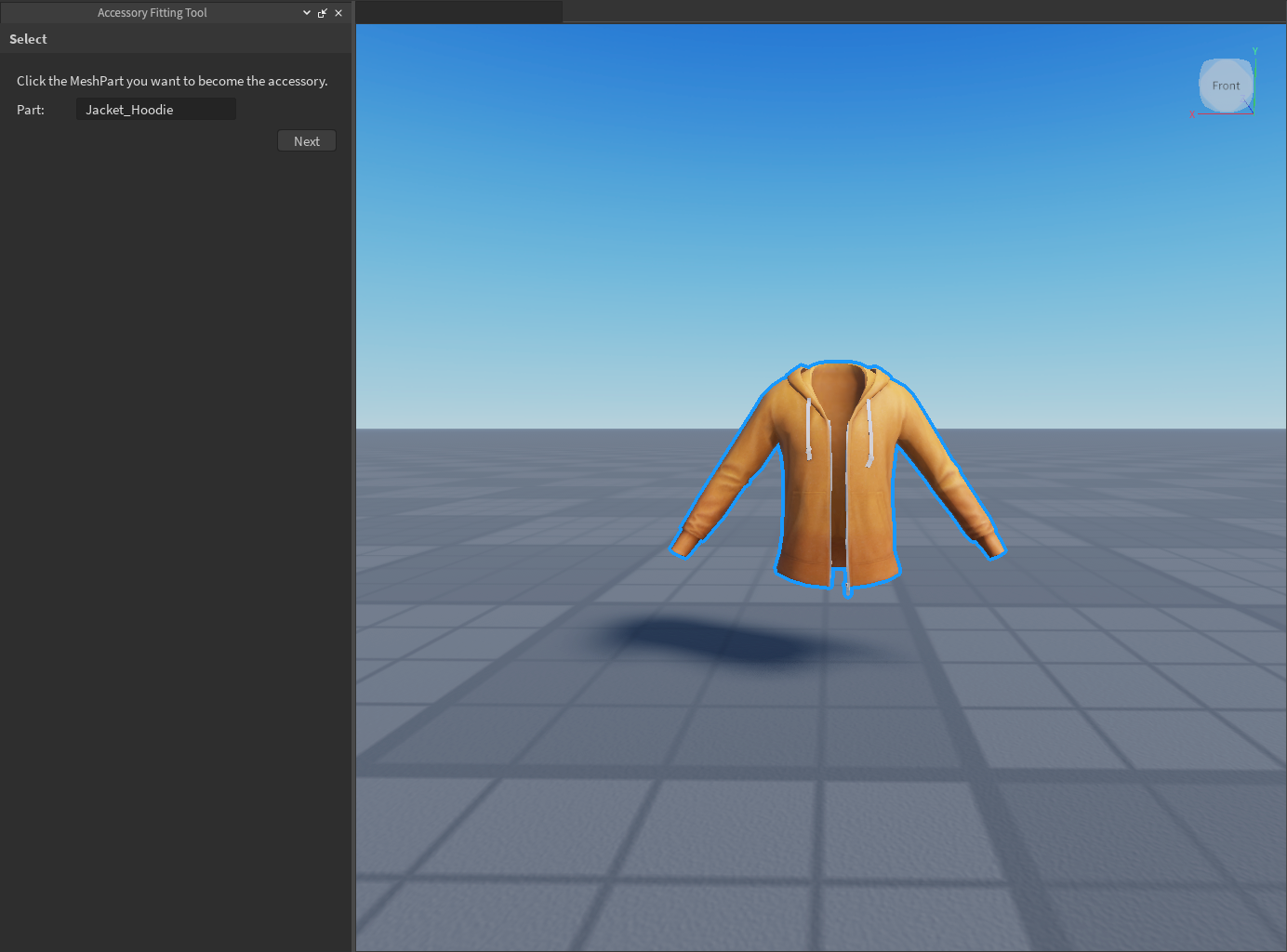Click the Accessory Fitting Tool title bar

tap(153, 13)
